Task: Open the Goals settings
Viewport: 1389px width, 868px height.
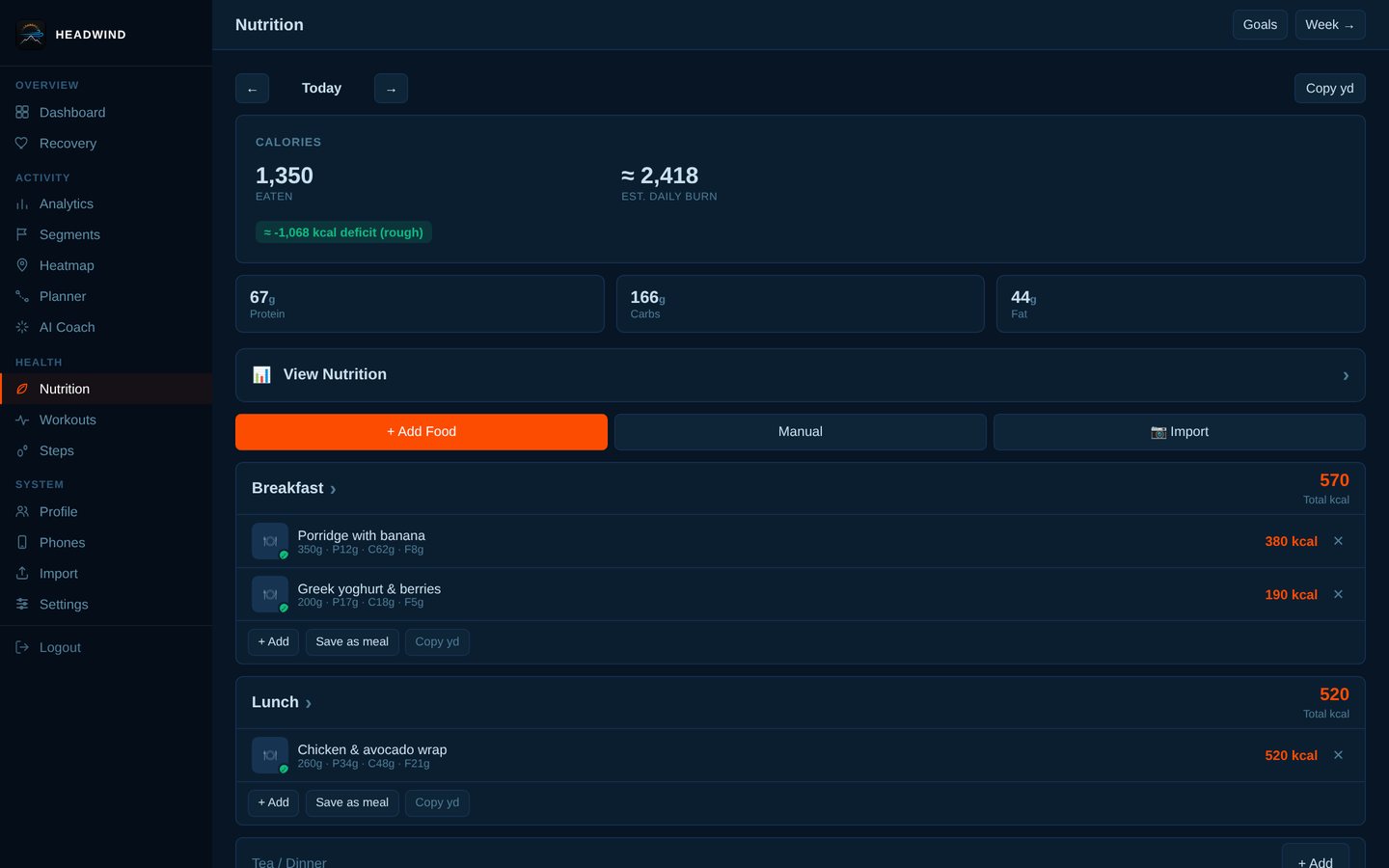Action: click(1260, 25)
